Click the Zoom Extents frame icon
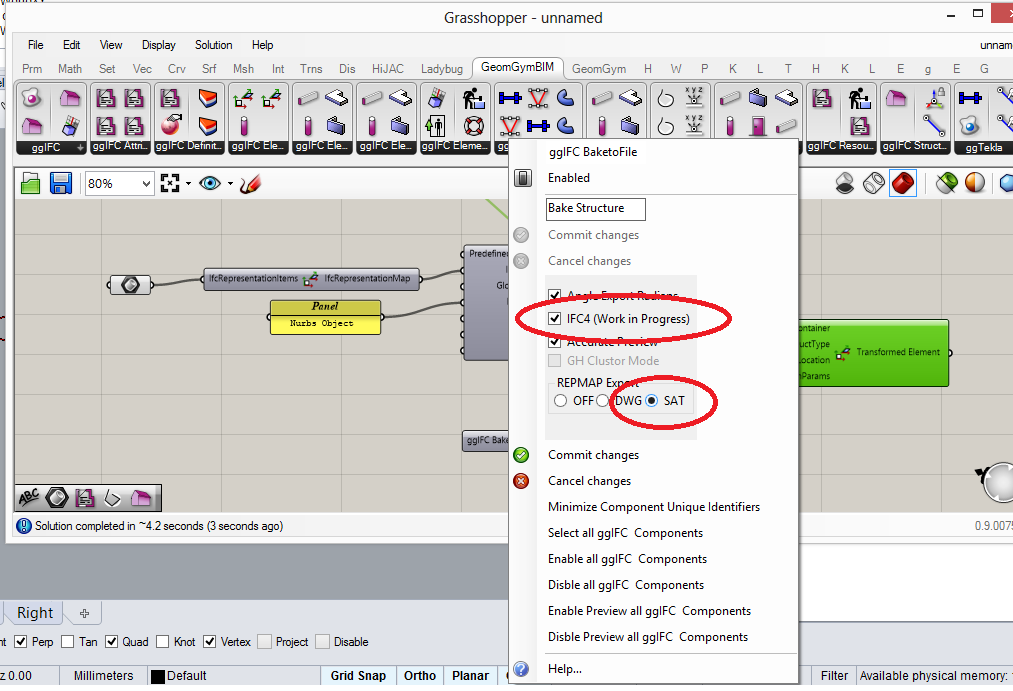Screen dimensions: 1013x691 170,183
